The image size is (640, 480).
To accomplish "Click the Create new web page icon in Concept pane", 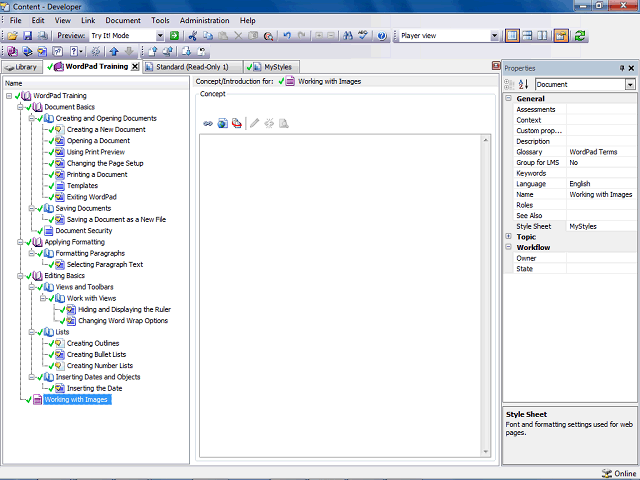I will tap(222, 123).
